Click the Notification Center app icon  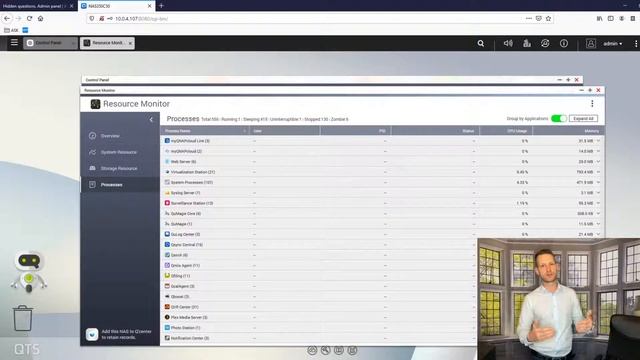[167, 338]
